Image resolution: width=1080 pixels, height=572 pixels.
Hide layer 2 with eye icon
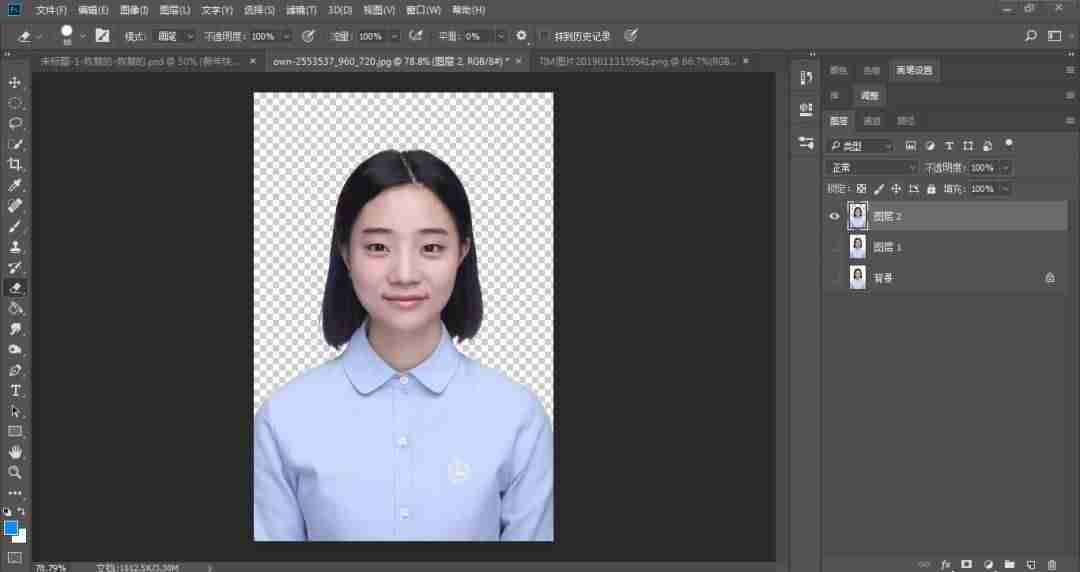click(835, 216)
